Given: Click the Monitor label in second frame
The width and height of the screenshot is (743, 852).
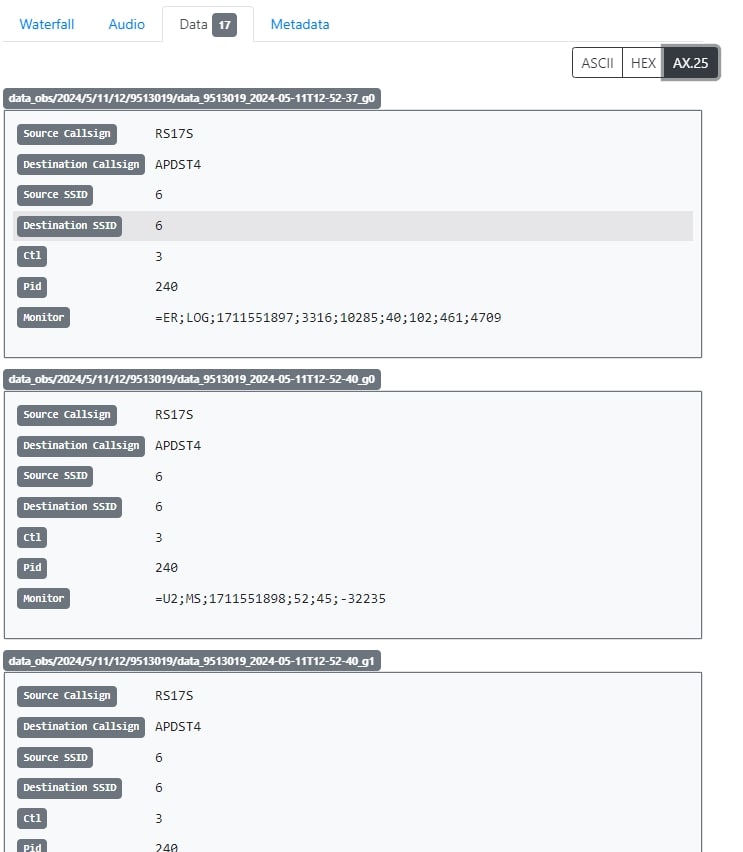Looking at the screenshot, I should pyautogui.click(x=43, y=599).
